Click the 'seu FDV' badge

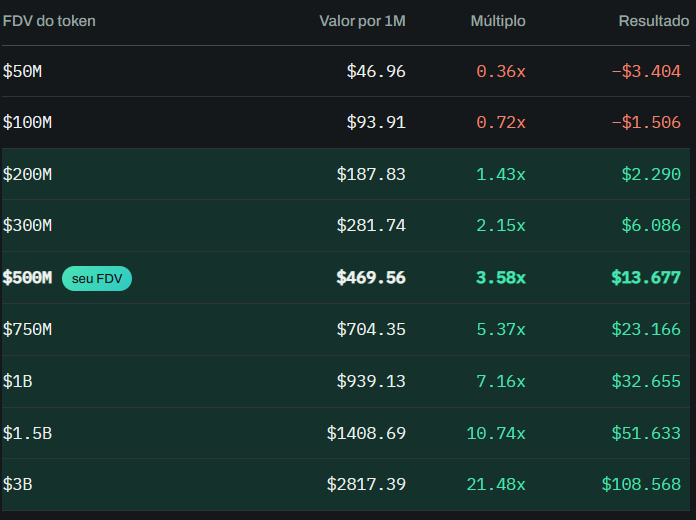click(x=97, y=278)
